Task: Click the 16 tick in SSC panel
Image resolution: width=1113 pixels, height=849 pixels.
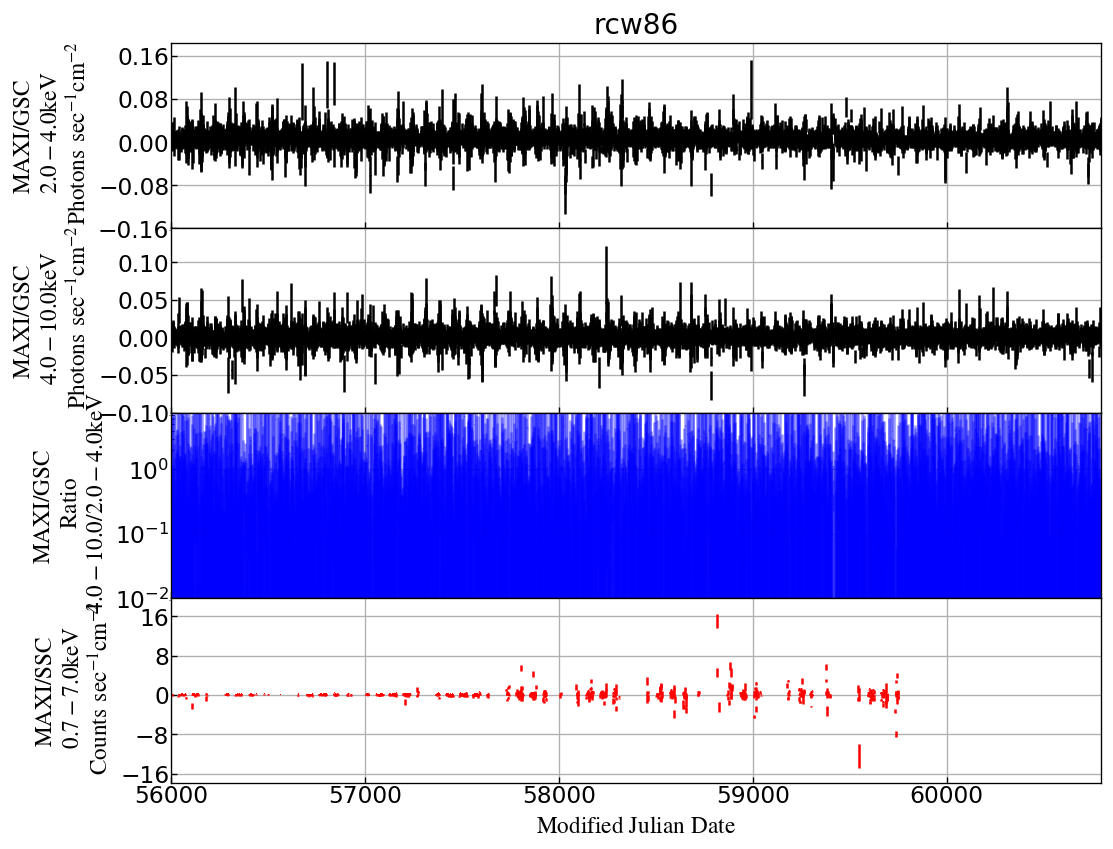Action: 155,617
